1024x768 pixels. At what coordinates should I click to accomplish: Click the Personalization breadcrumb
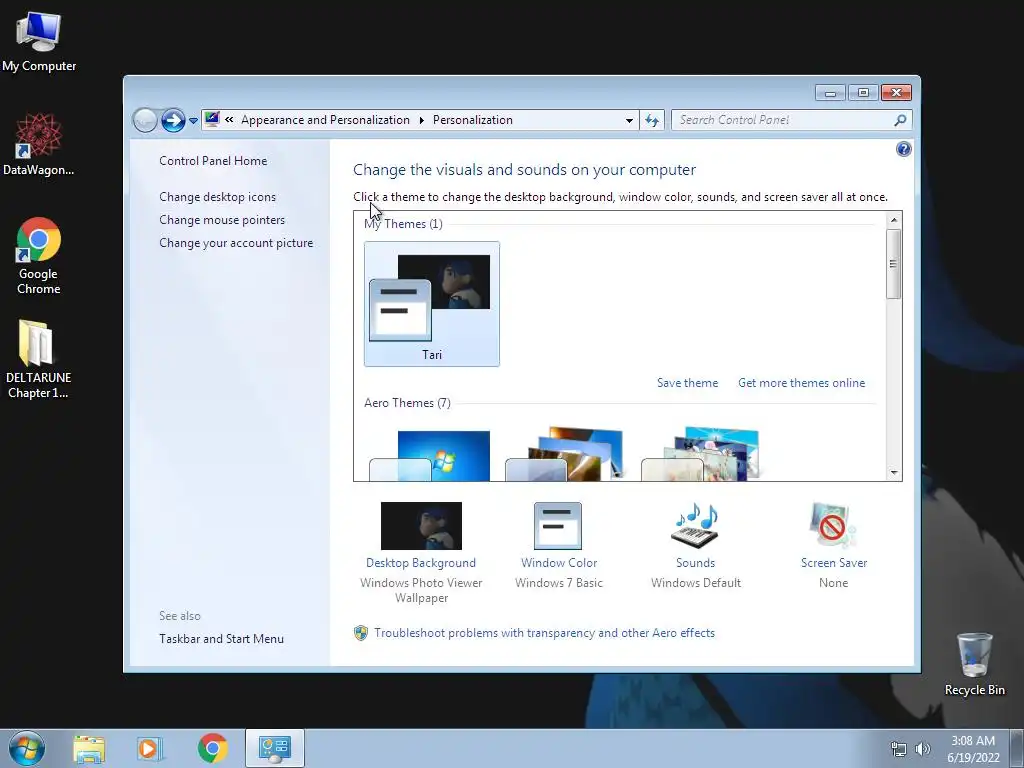point(473,120)
